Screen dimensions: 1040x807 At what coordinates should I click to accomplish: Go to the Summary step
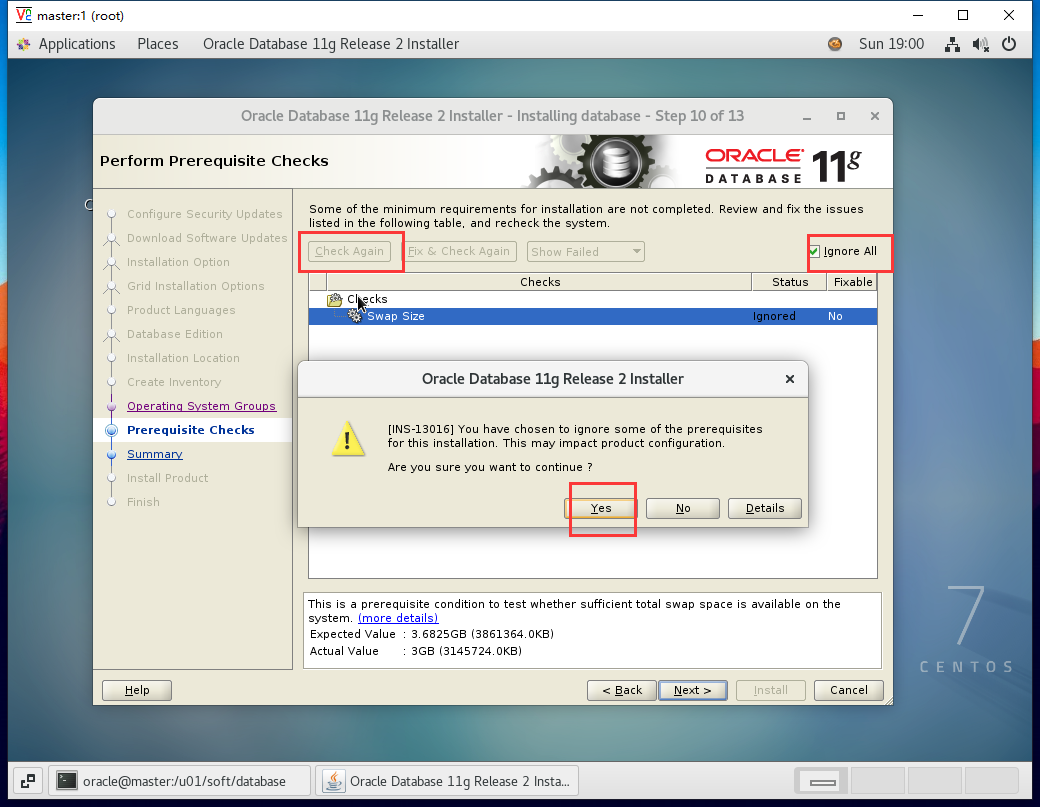coord(155,454)
